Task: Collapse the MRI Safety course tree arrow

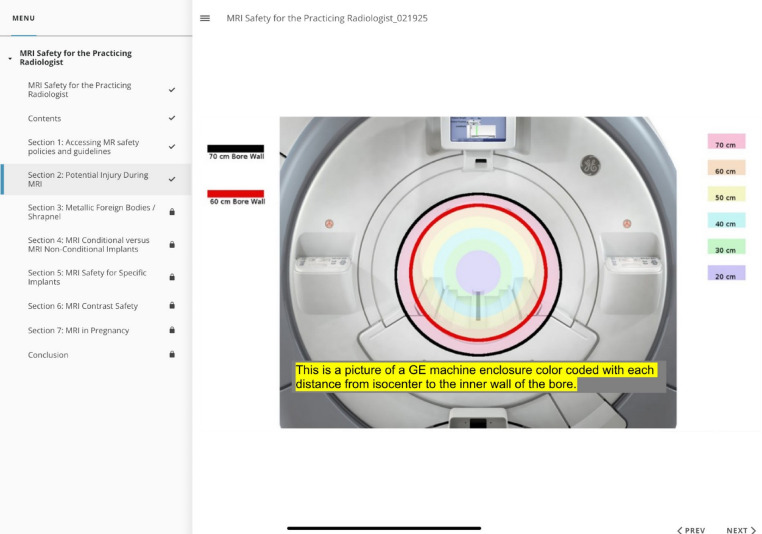Action: click(10, 58)
